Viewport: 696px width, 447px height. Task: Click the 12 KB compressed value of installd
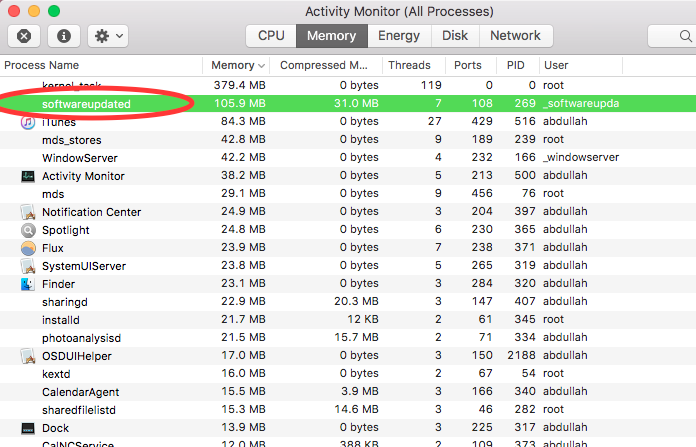(x=363, y=320)
